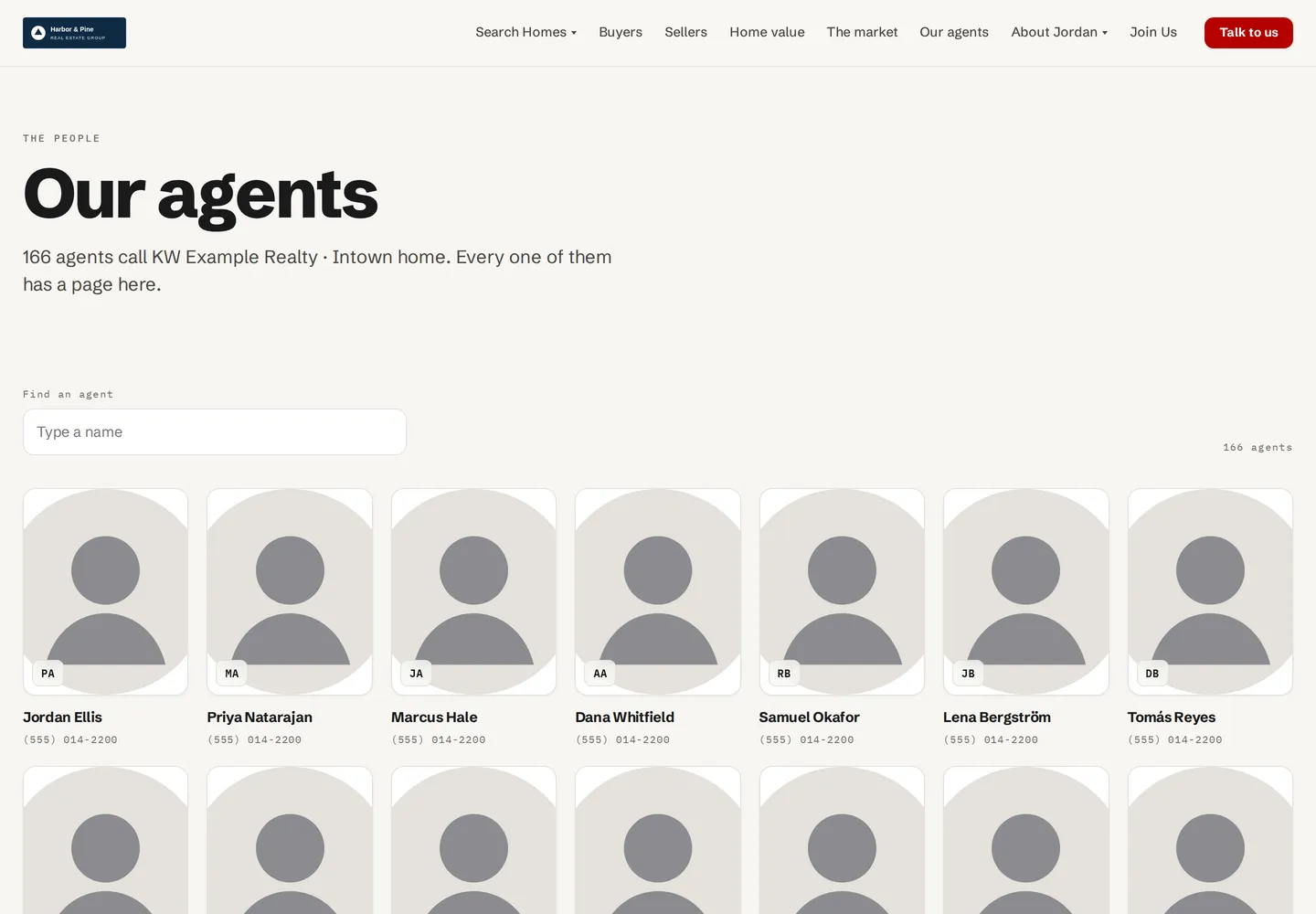Open Jordan Ellis's profile photo
The image size is (1316, 914).
[x=106, y=591]
